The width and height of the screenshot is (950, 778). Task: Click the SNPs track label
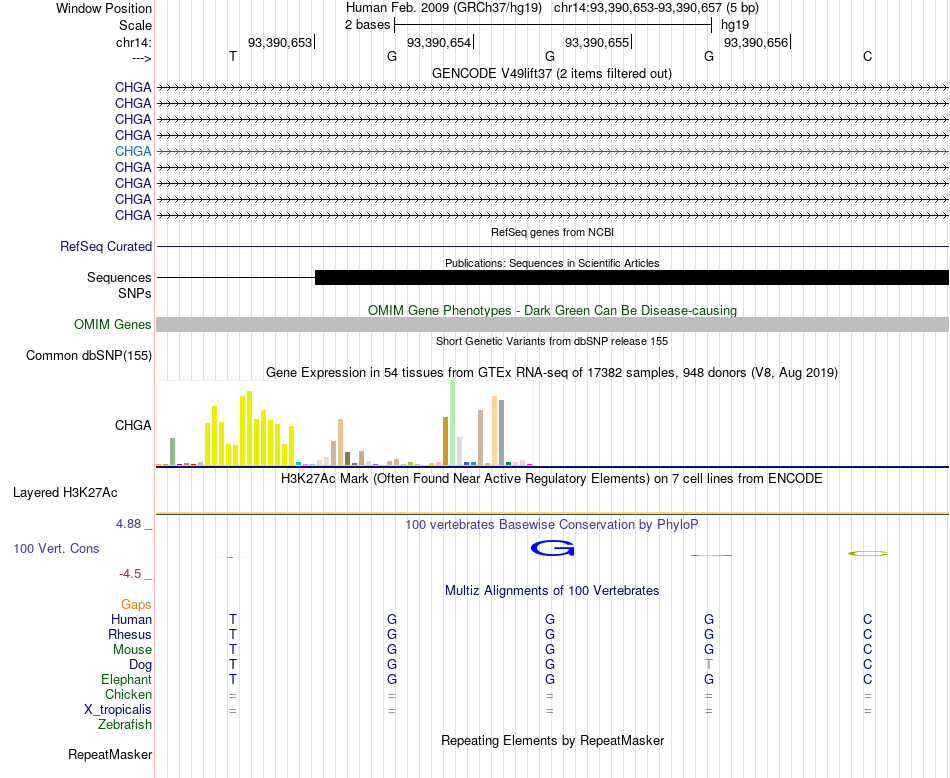135,293
